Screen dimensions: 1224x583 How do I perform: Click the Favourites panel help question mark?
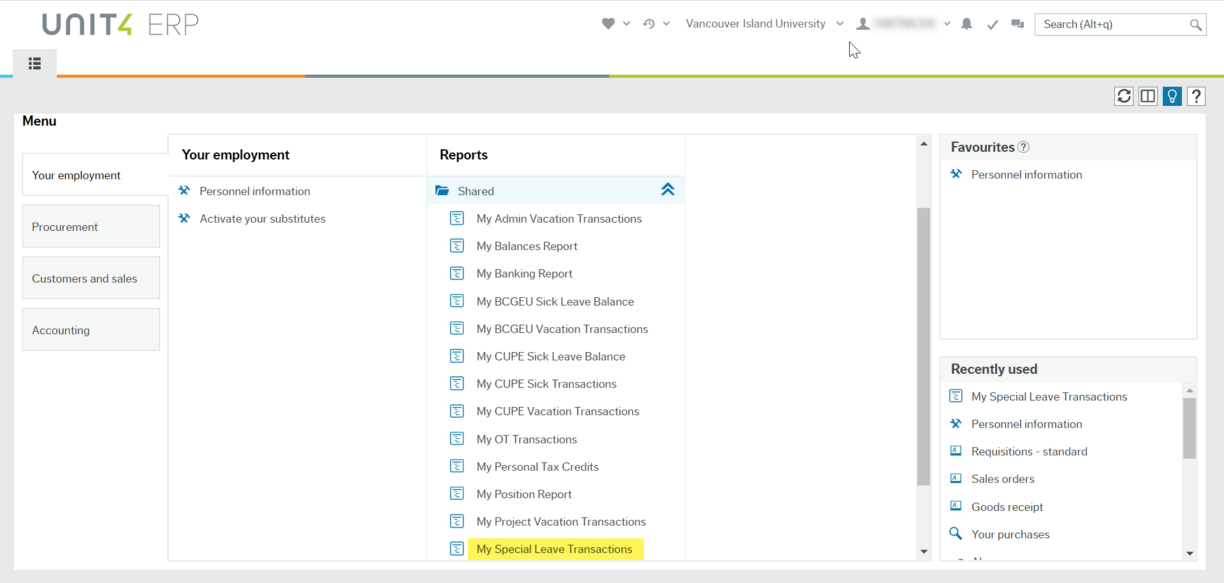pos(1023,147)
